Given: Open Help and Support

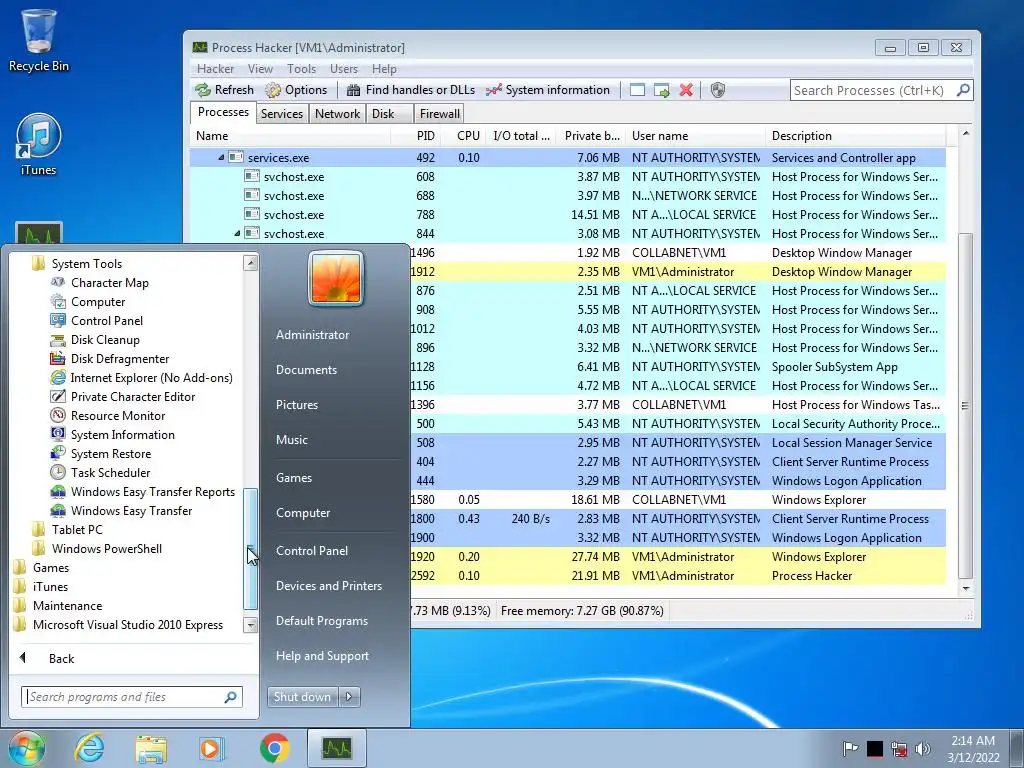Looking at the screenshot, I should (x=322, y=656).
